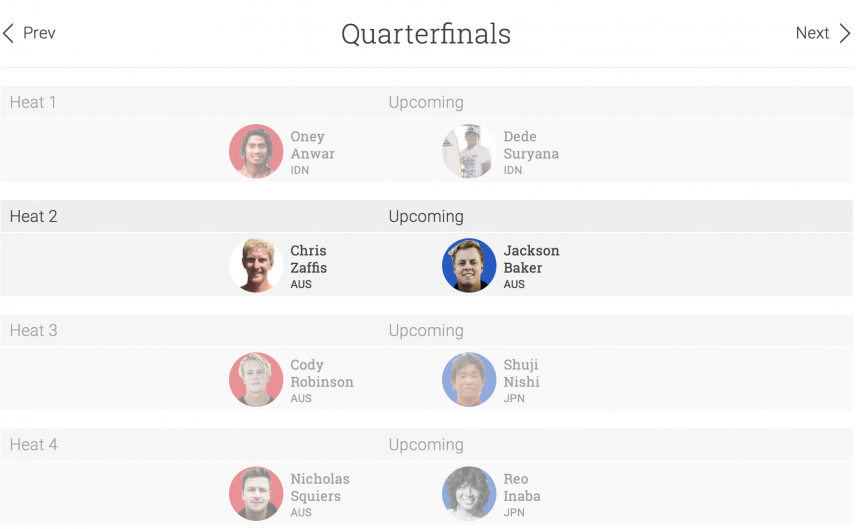Open the Heat 4 header row
Viewport: 856px width, 529px height.
[426, 444]
